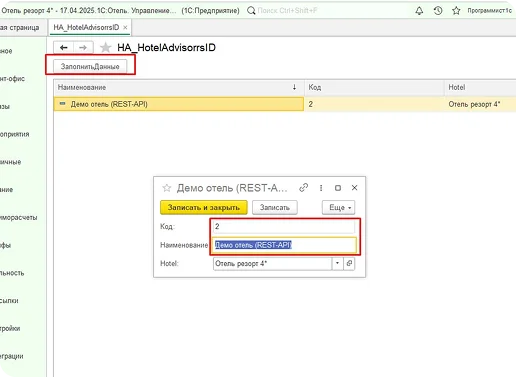The width and height of the screenshot is (516, 377).
Task: Open history clock icon
Action: (x=438, y=11)
